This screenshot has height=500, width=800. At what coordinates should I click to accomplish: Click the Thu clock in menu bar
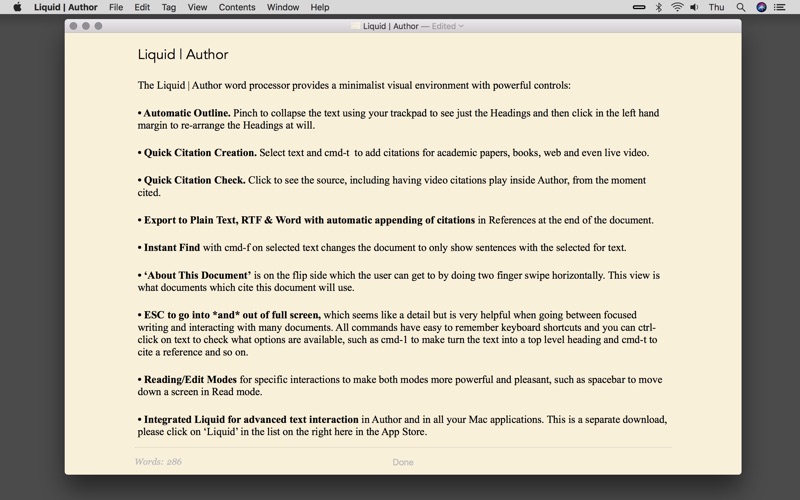[x=716, y=7]
